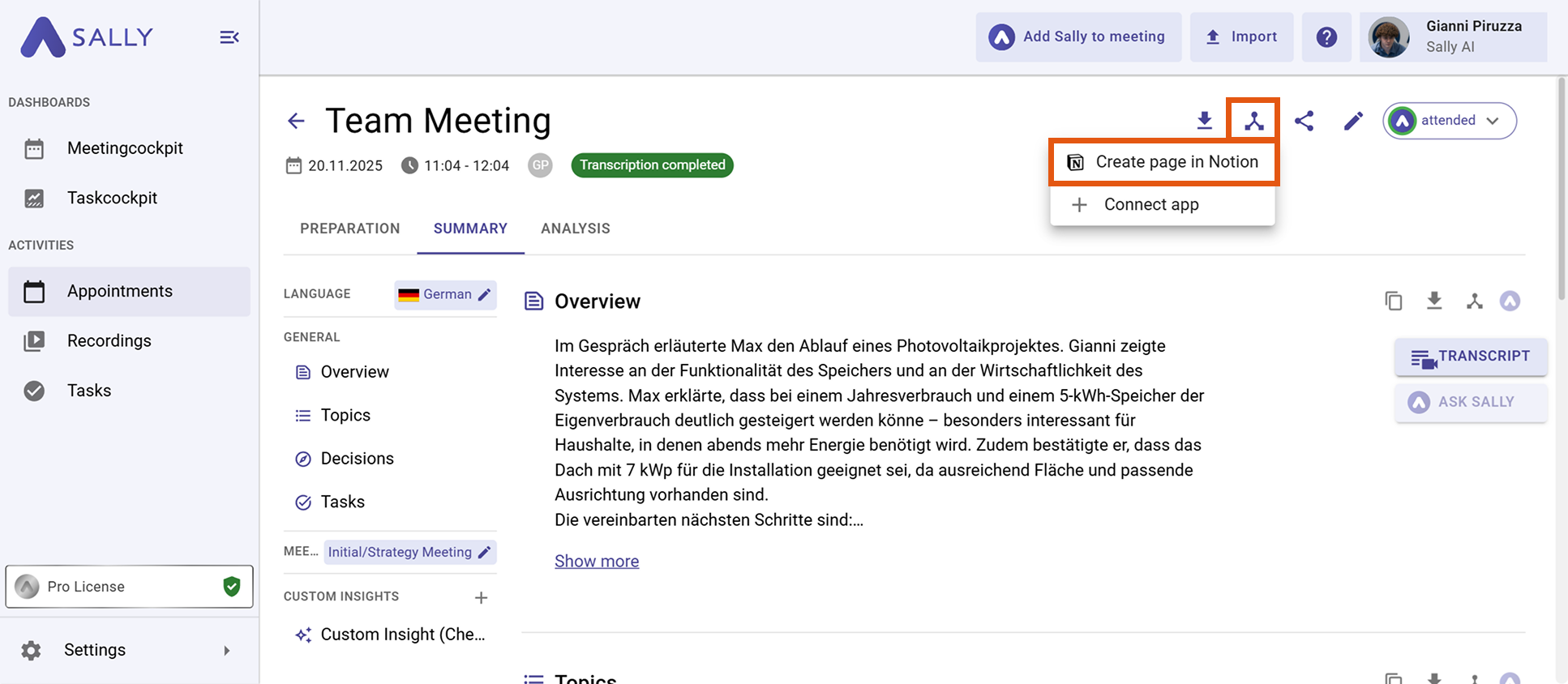1568x684 pixels.
Task: Collapse the sidebar with the menu icon
Action: tap(229, 37)
